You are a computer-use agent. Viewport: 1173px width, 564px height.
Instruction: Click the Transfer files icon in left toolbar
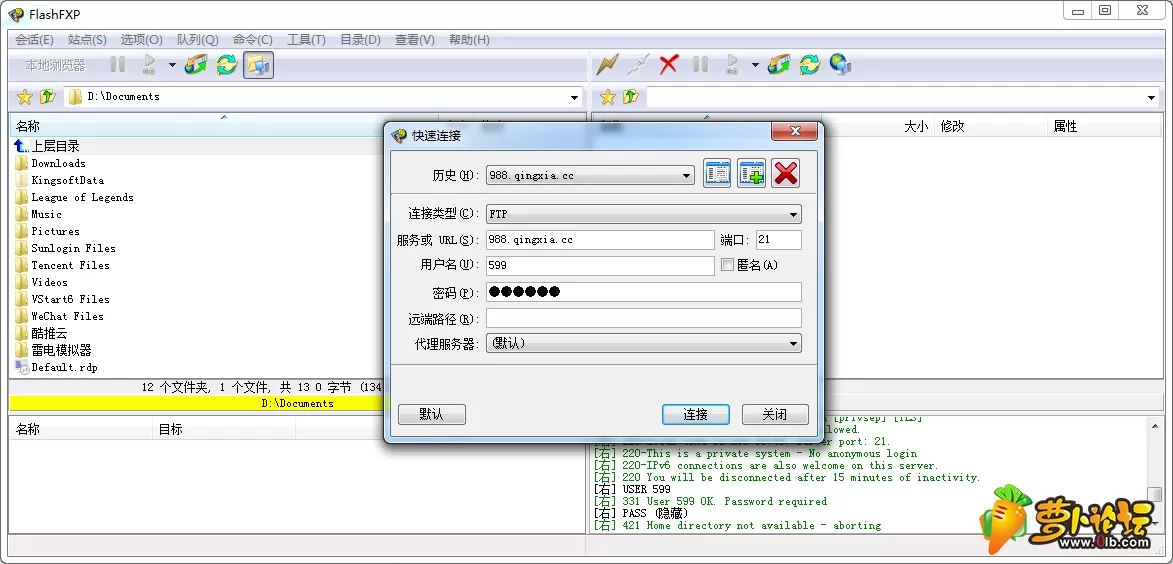tap(196, 65)
